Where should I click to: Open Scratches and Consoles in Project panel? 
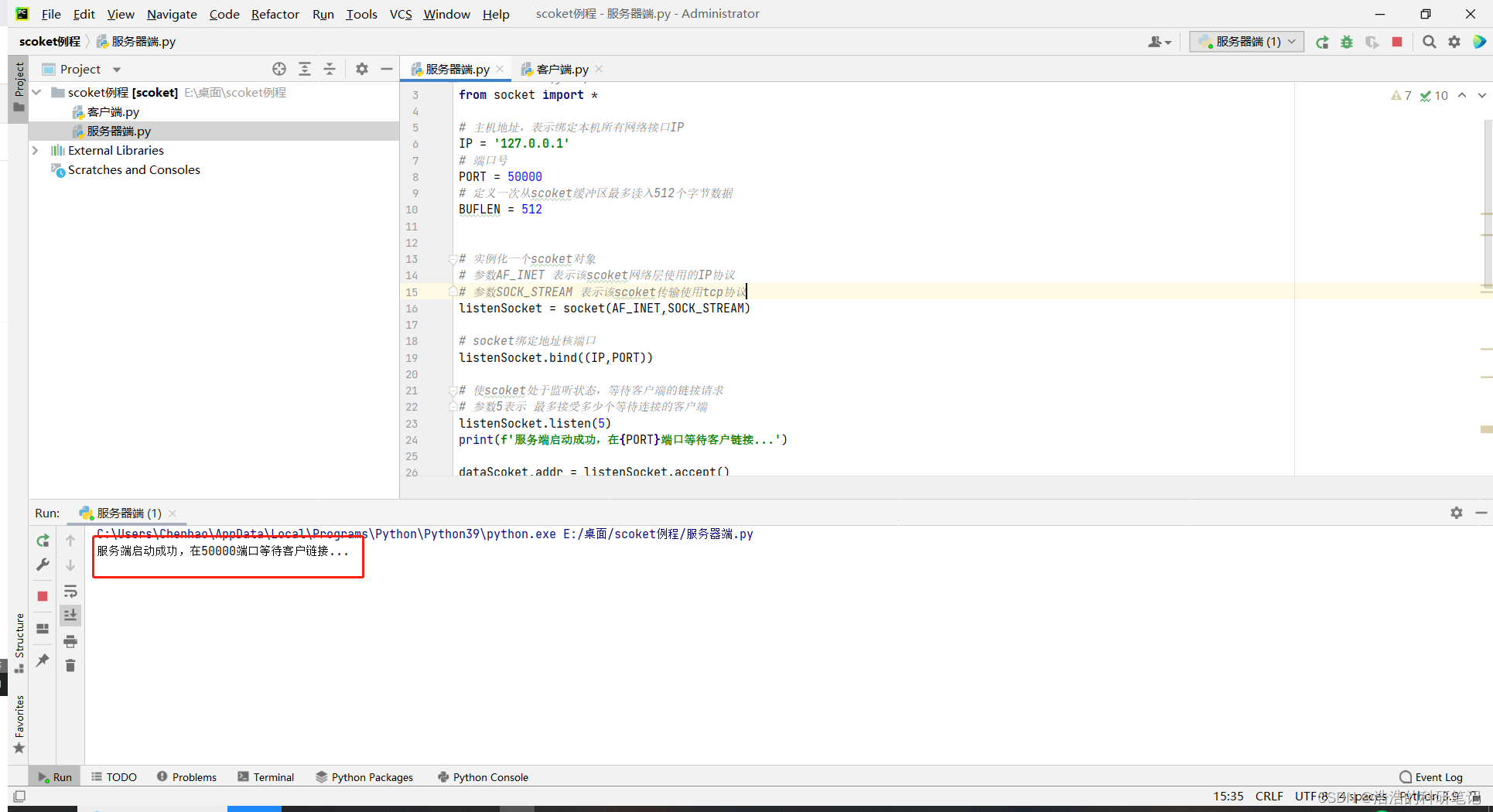click(133, 169)
